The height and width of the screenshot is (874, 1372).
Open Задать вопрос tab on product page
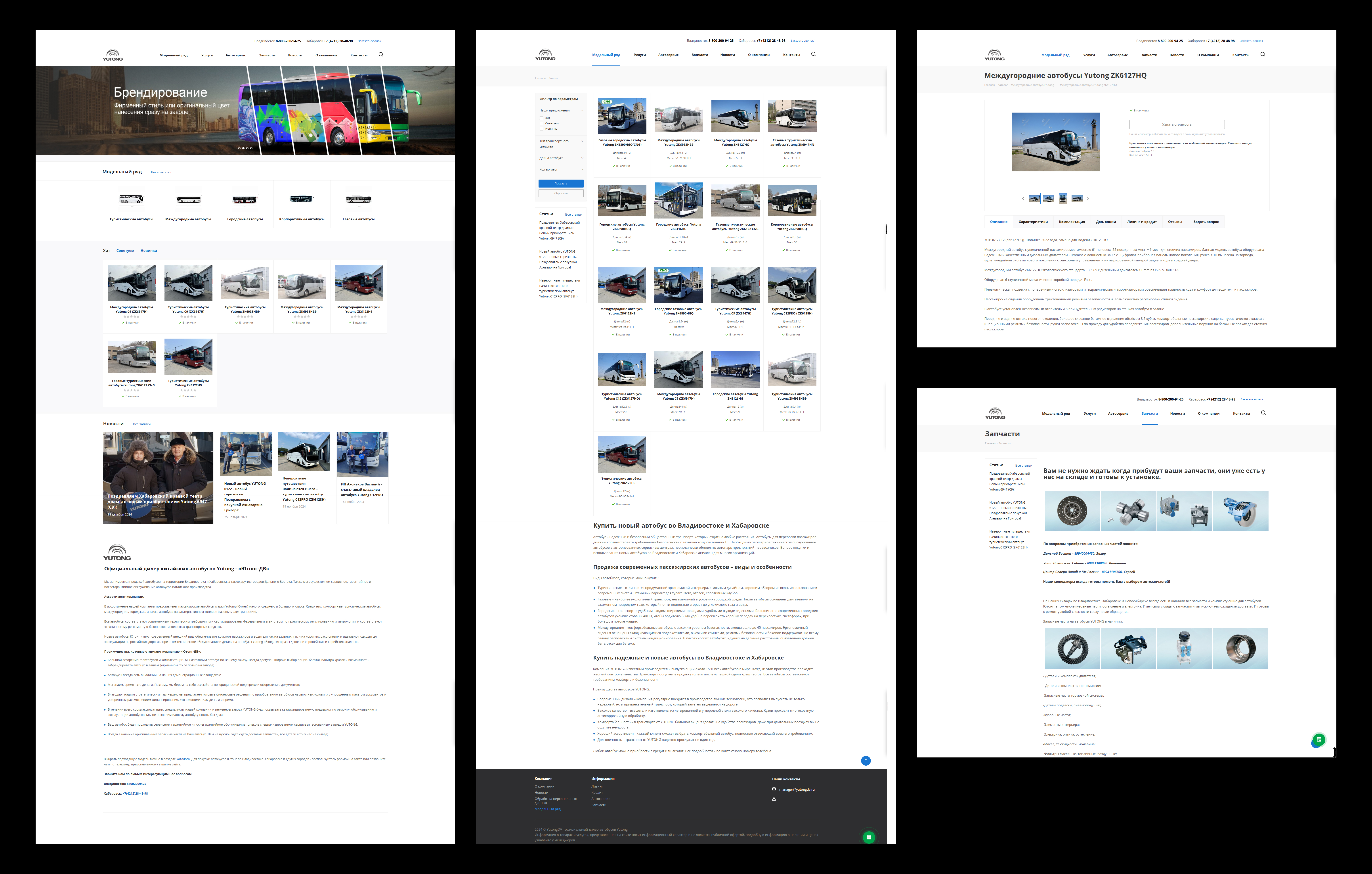[x=1206, y=222]
